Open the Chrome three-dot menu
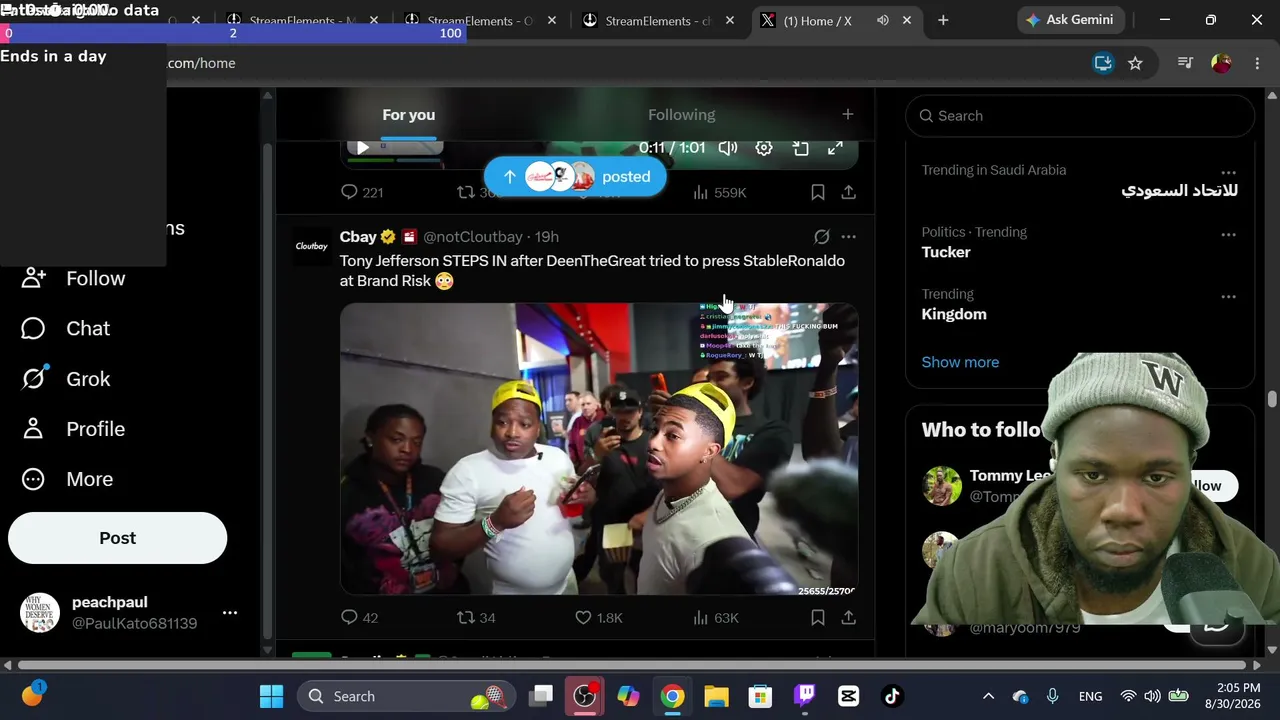 [1257, 63]
